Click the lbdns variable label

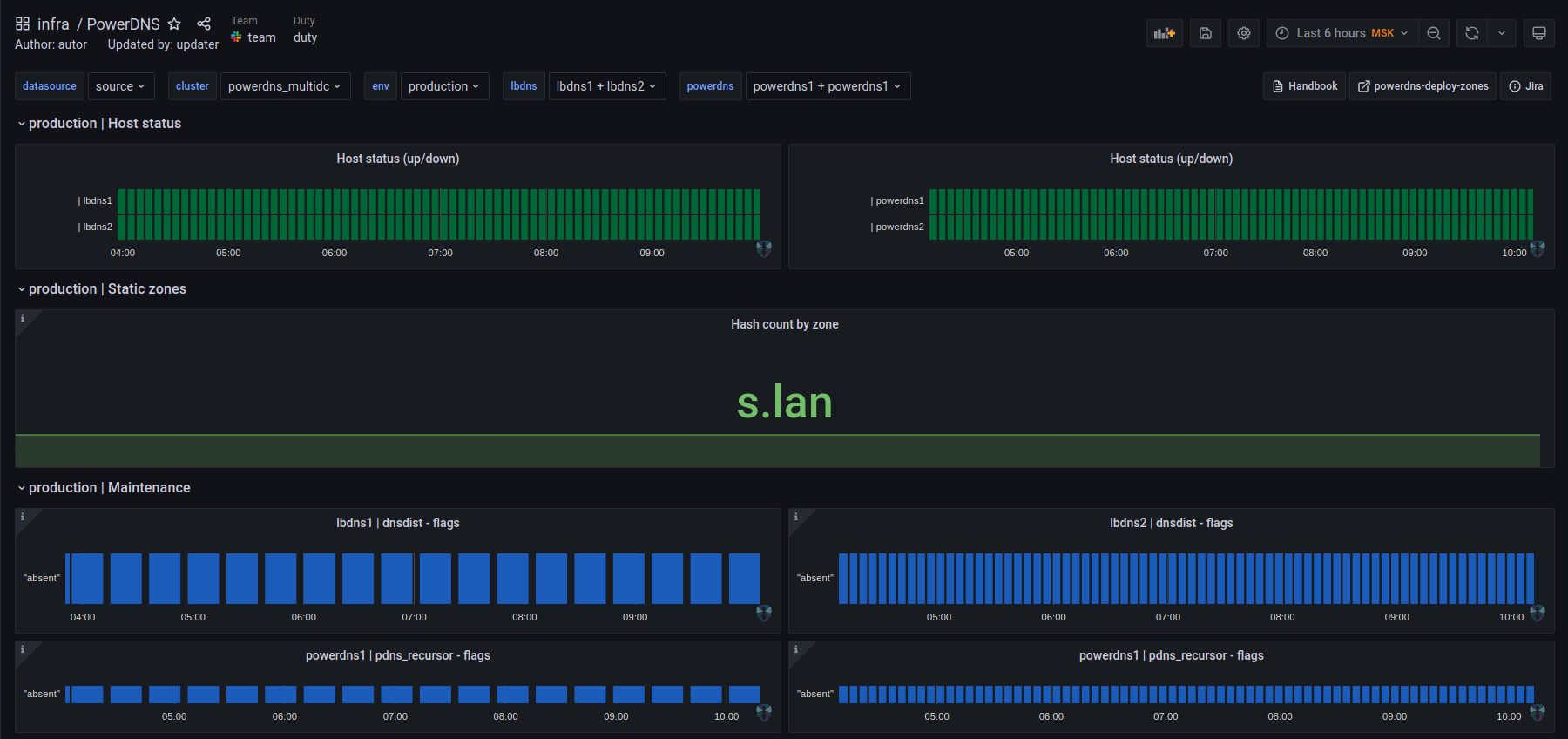click(x=524, y=86)
